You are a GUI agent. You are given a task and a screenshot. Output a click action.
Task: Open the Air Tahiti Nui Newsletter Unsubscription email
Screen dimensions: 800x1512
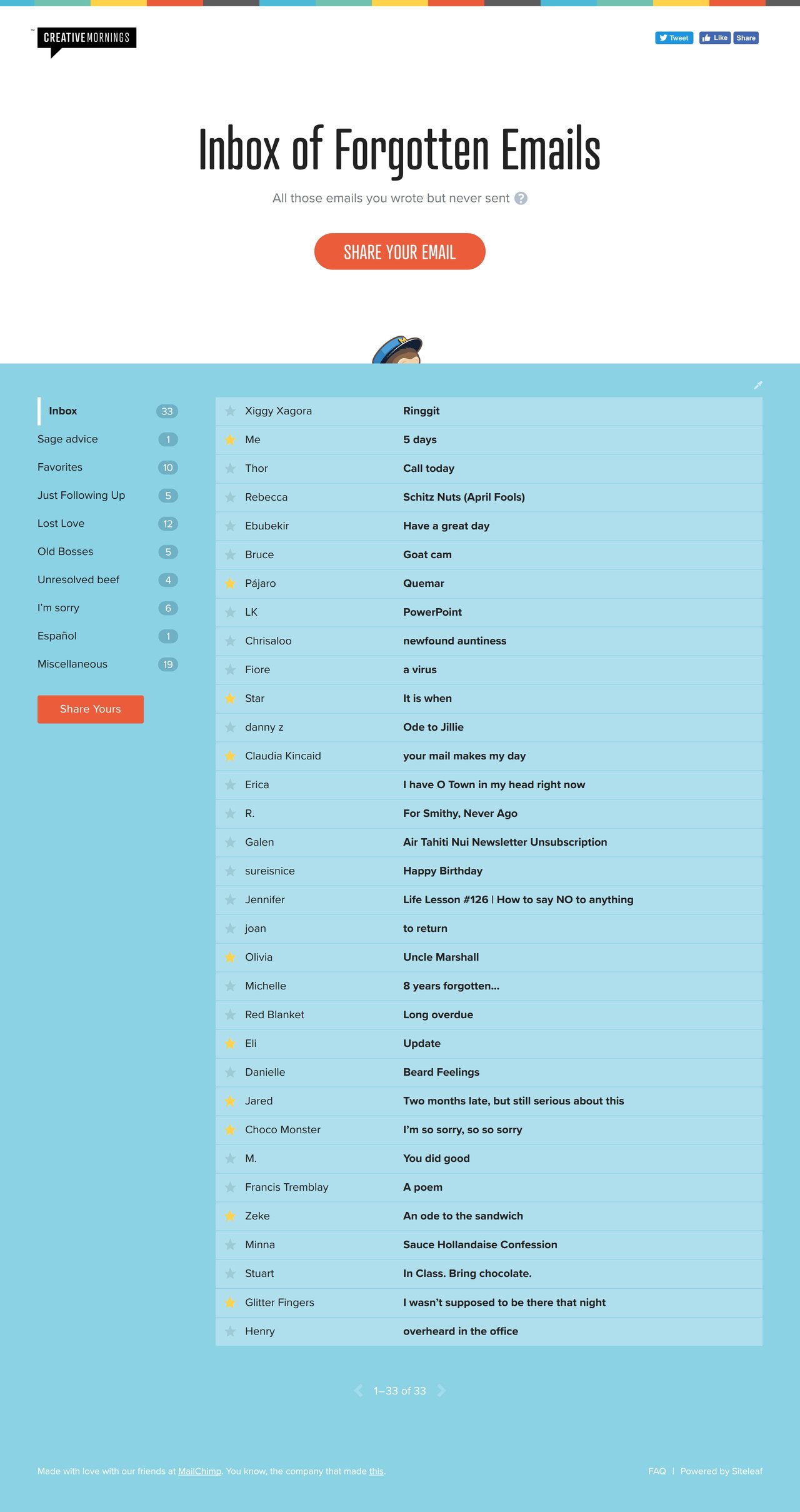coord(505,843)
